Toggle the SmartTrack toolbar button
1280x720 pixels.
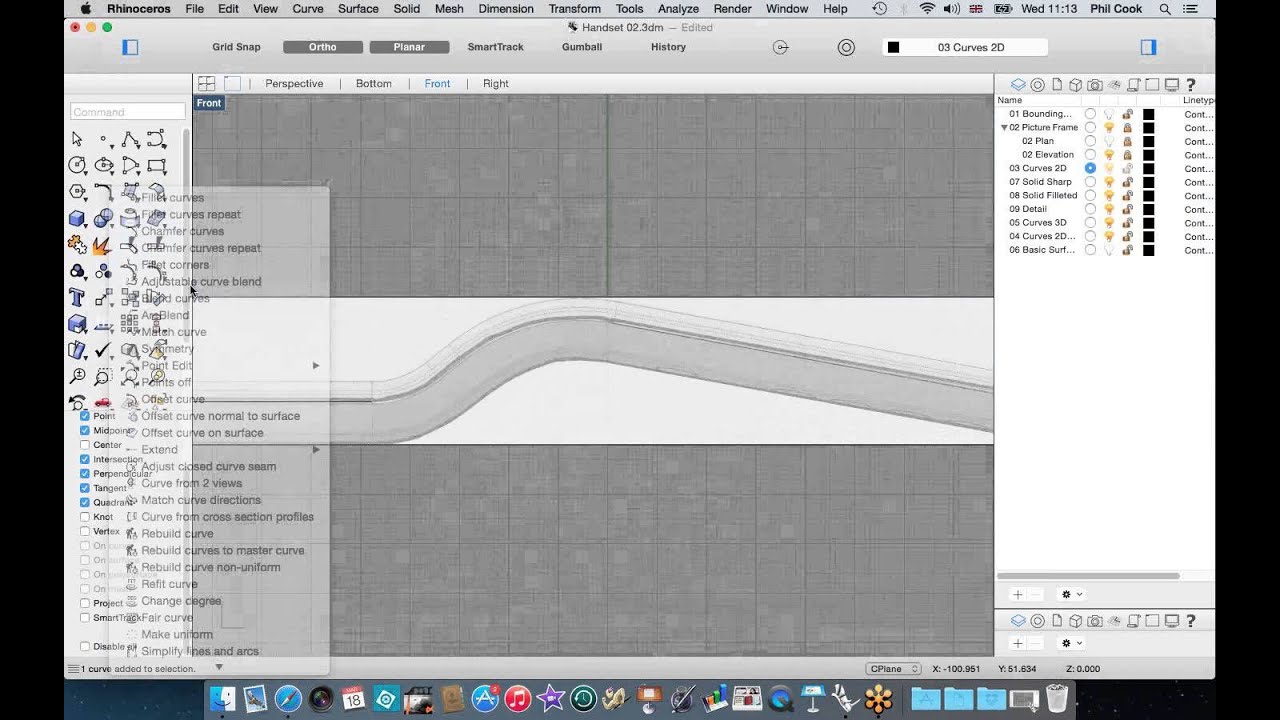(496, 47)
